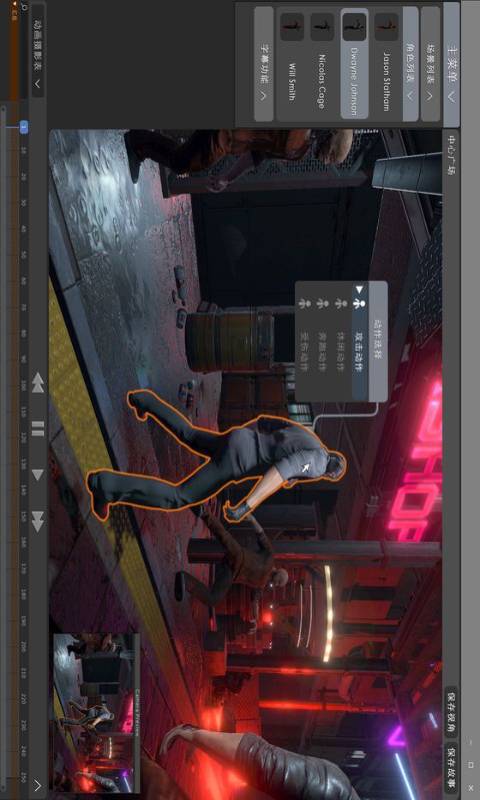Expand the 字幕功能 subtitle section
This screenshot has width=480, height=800.
pos(263,64)
